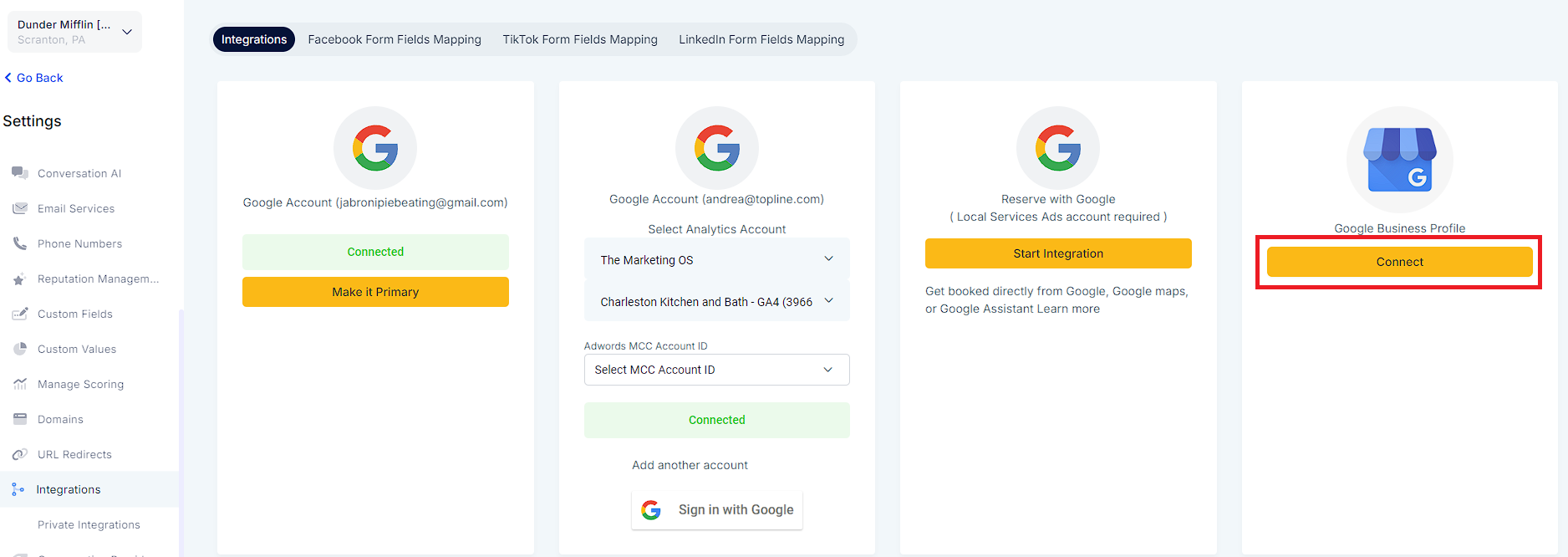The width and height of the screenshot is (1568, 557).
Task: Click the Phone Numbers handset icon
Action: pyautogui.click(x=20, y=243)
